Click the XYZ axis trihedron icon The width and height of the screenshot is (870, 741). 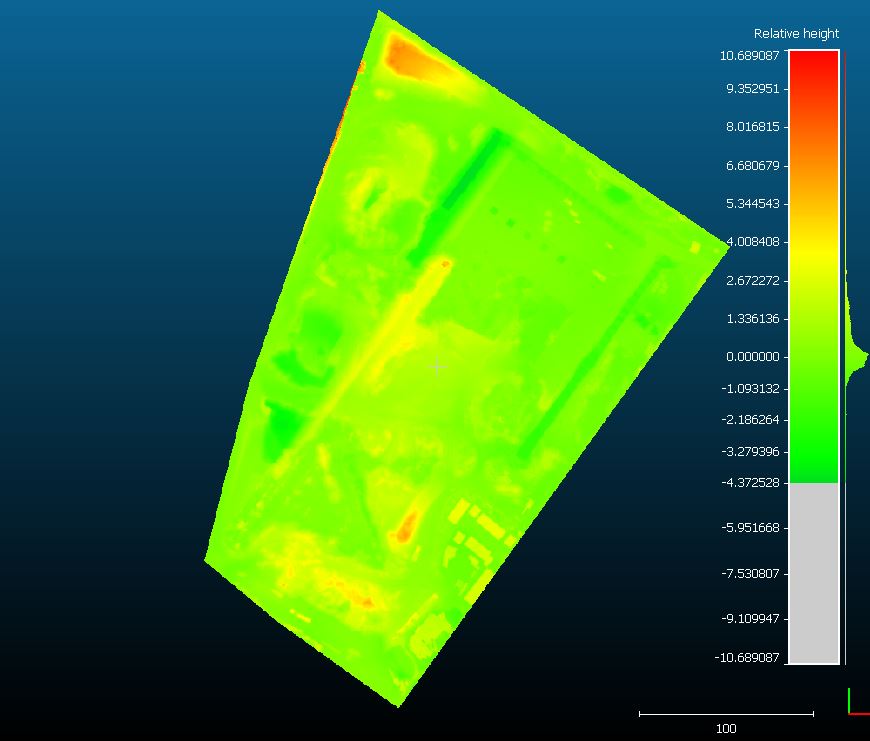pyautogui.click(x=856, y=702)
